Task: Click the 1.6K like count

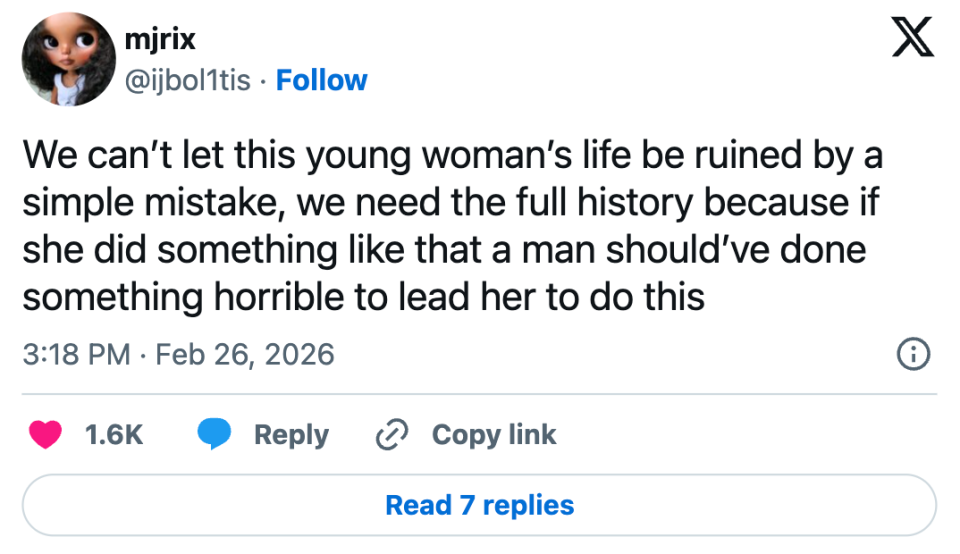Action: point(114,435)
